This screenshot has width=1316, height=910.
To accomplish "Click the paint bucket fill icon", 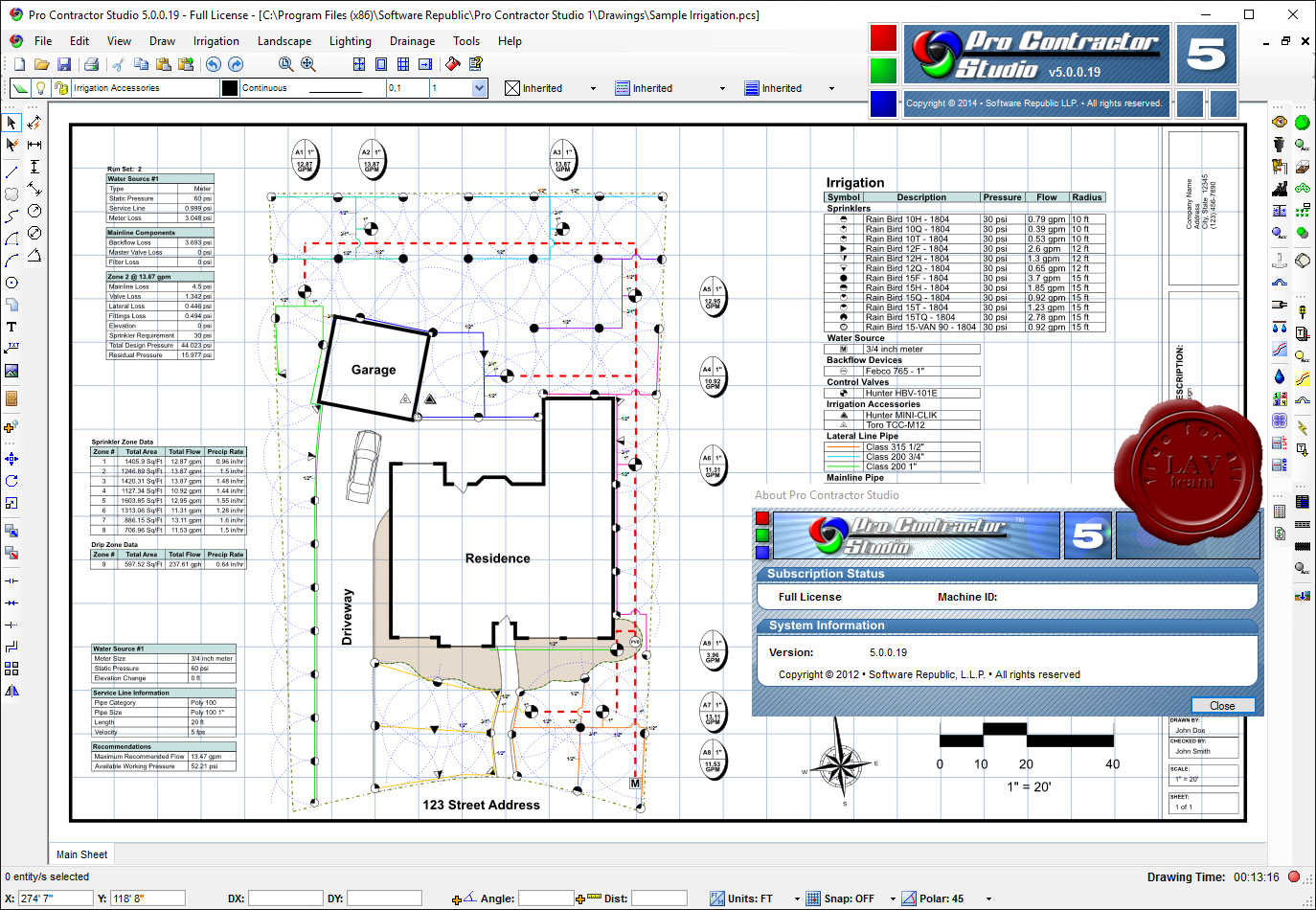I will click(x=452, y=64).
